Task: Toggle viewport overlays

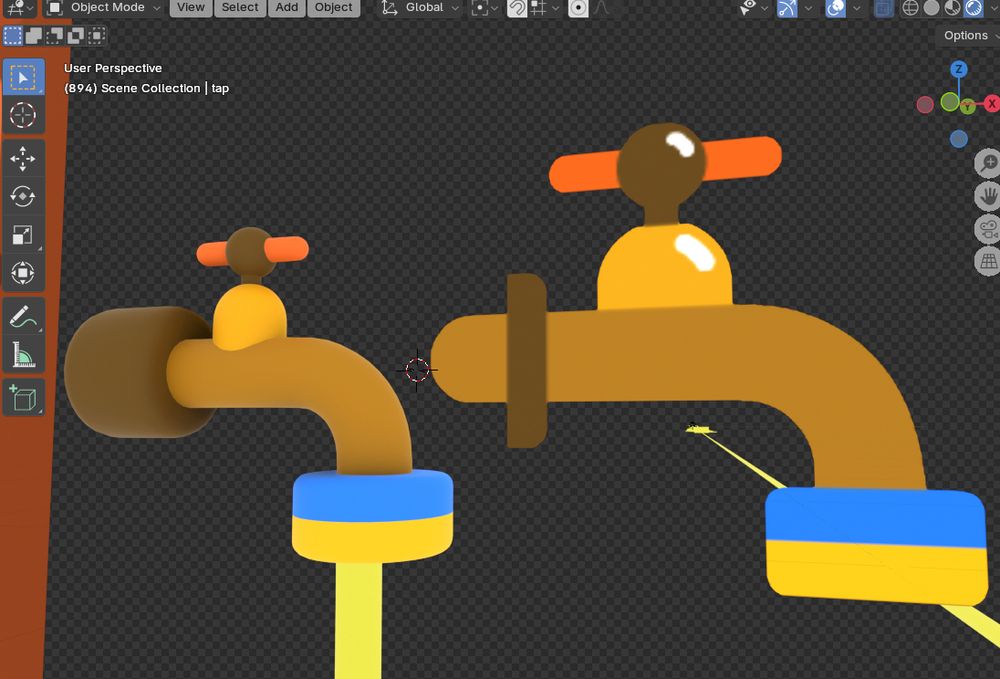Action: (835, 8)
